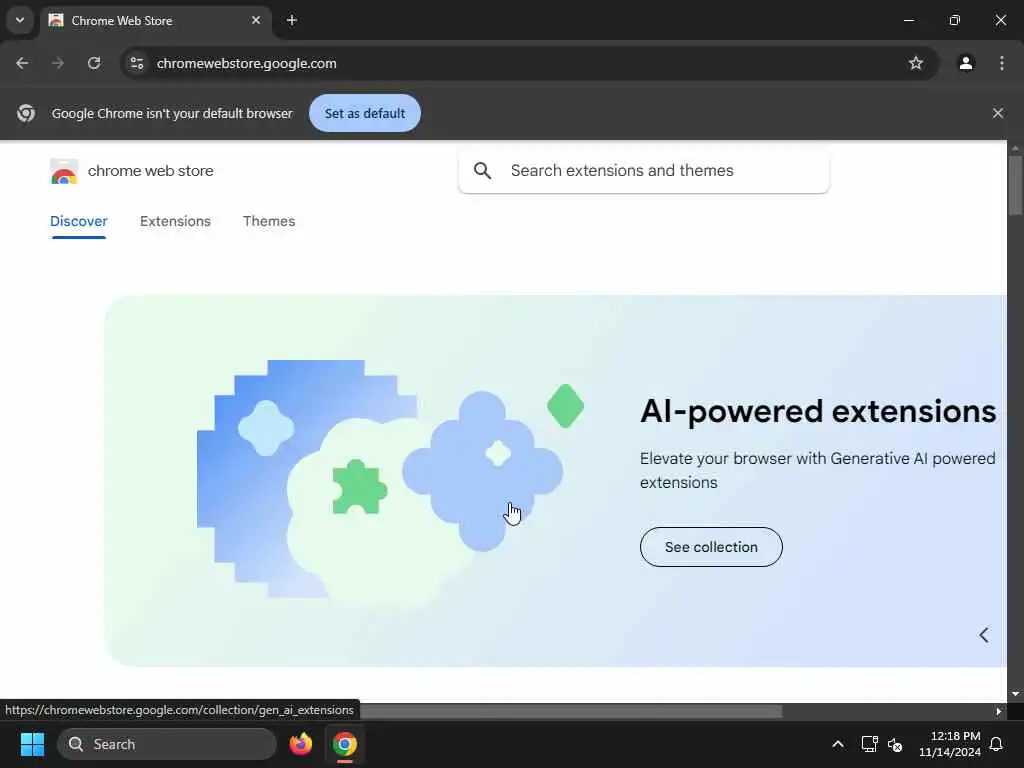Click the vertical scrollbar thumb
1024x768 pixels.
(1015, 185)
